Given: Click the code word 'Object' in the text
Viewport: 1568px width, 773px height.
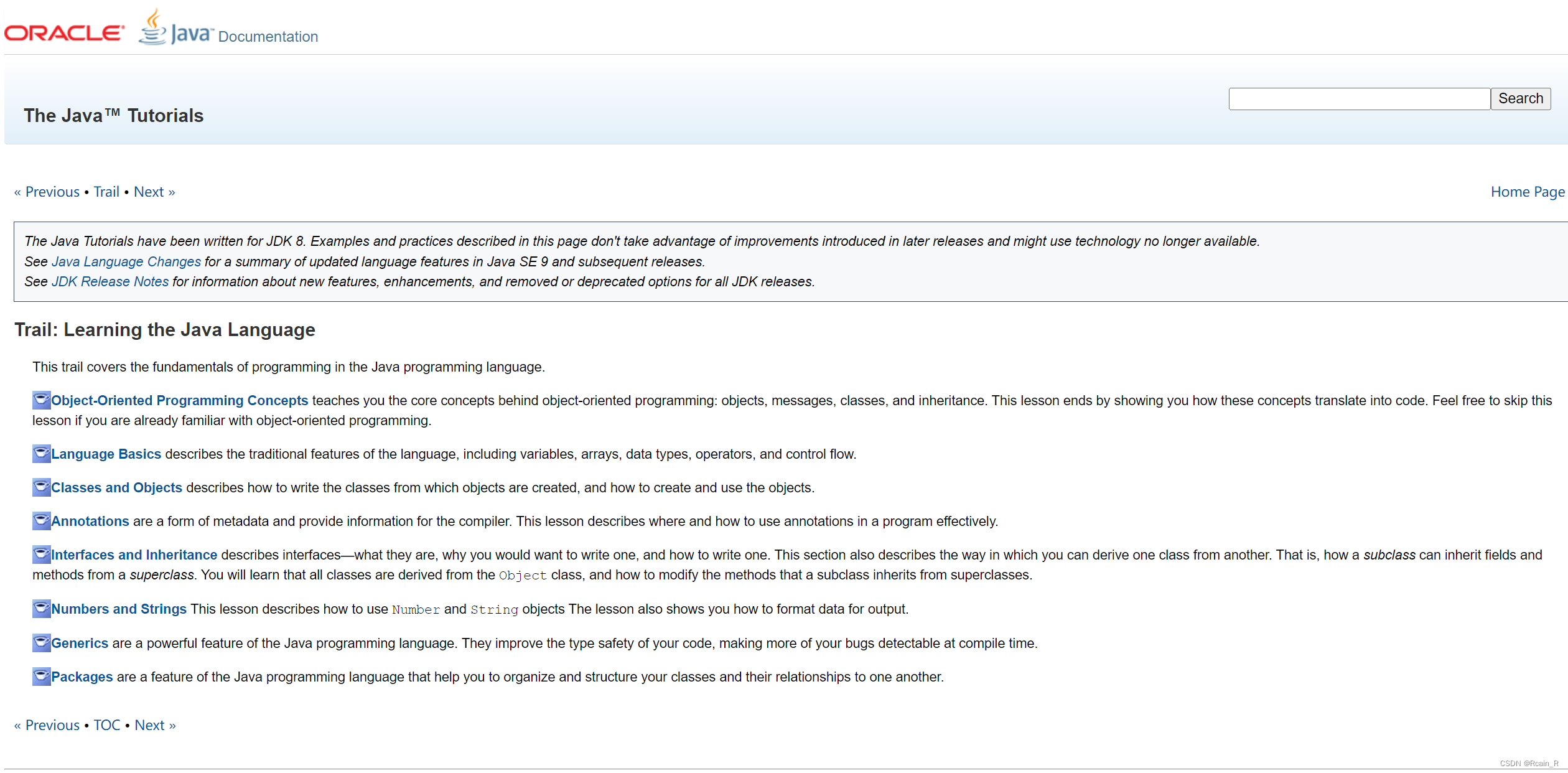Looking at the screenshot, I should click(x=523, y=575).
